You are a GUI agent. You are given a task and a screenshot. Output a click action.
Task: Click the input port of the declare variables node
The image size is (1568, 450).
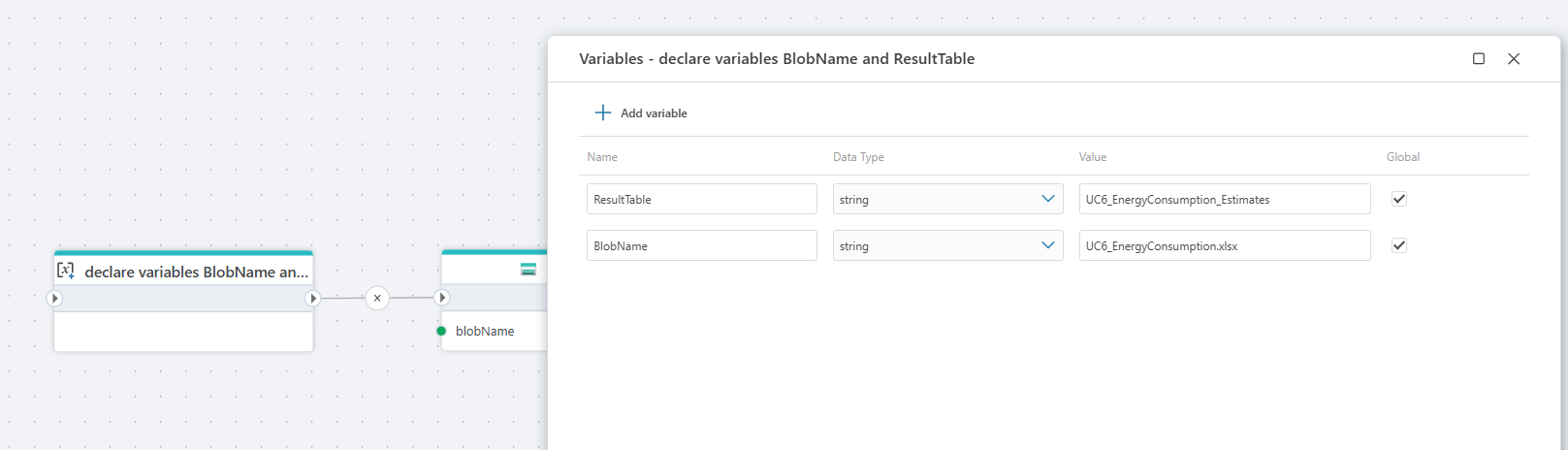coord(54,298)
